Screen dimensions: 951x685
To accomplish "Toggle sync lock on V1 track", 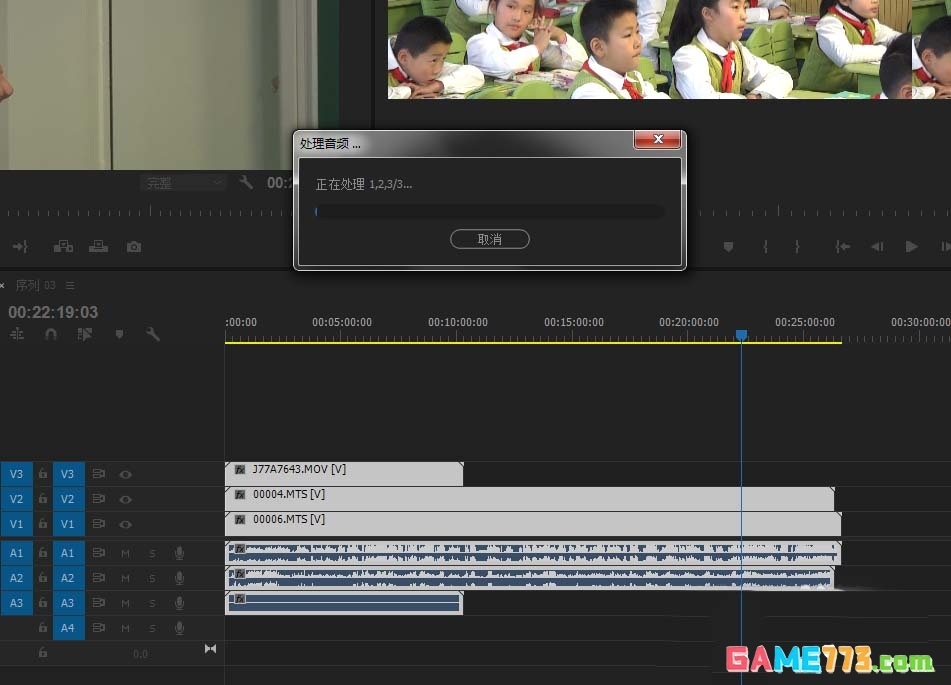I will tap(99, 523).
